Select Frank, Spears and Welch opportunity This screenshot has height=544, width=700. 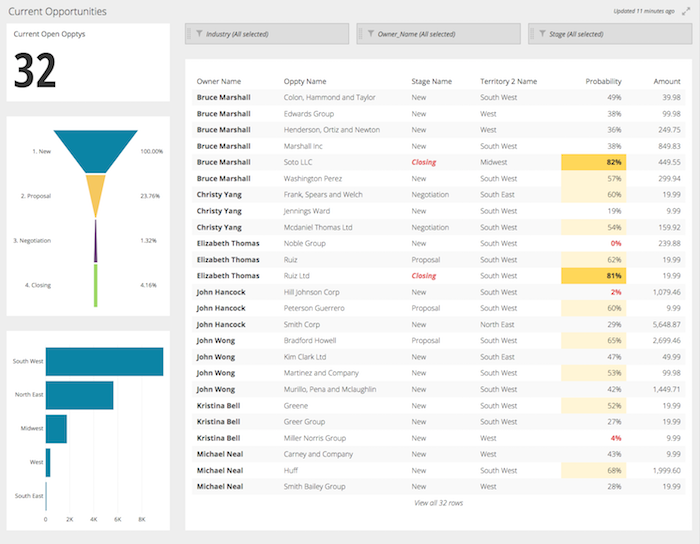323,195
